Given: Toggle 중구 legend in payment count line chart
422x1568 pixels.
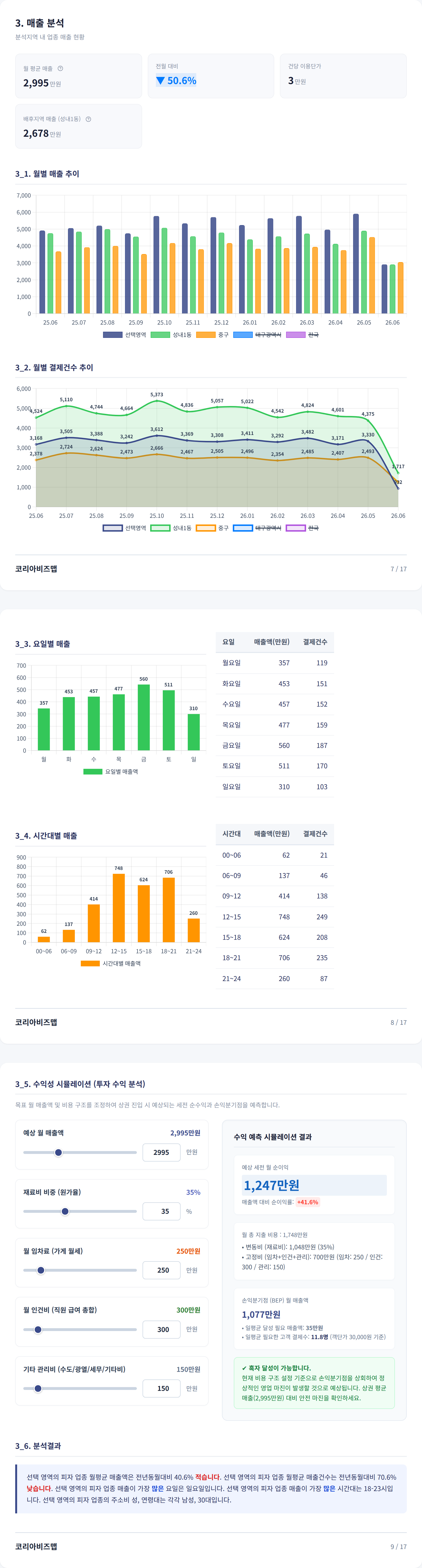Looking at the screenshot, I should (x=212, y=528).
